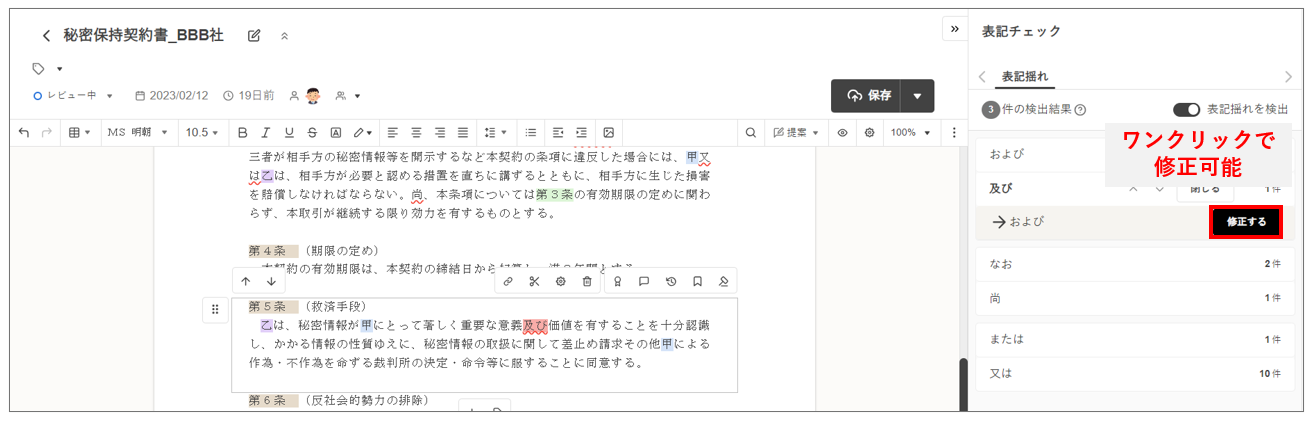The height and width of the screenshot is (422, 1316).
Task: Delete block using trash icon
Action: click(587, 282)
